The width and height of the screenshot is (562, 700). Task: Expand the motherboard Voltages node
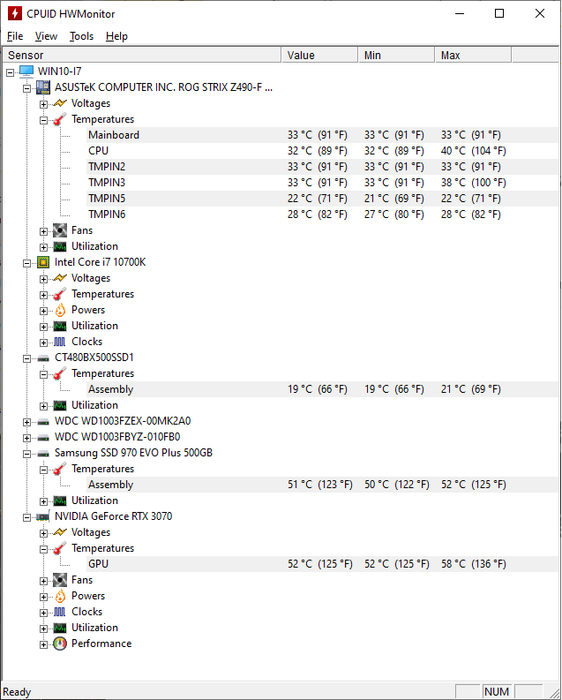(43, 104)
